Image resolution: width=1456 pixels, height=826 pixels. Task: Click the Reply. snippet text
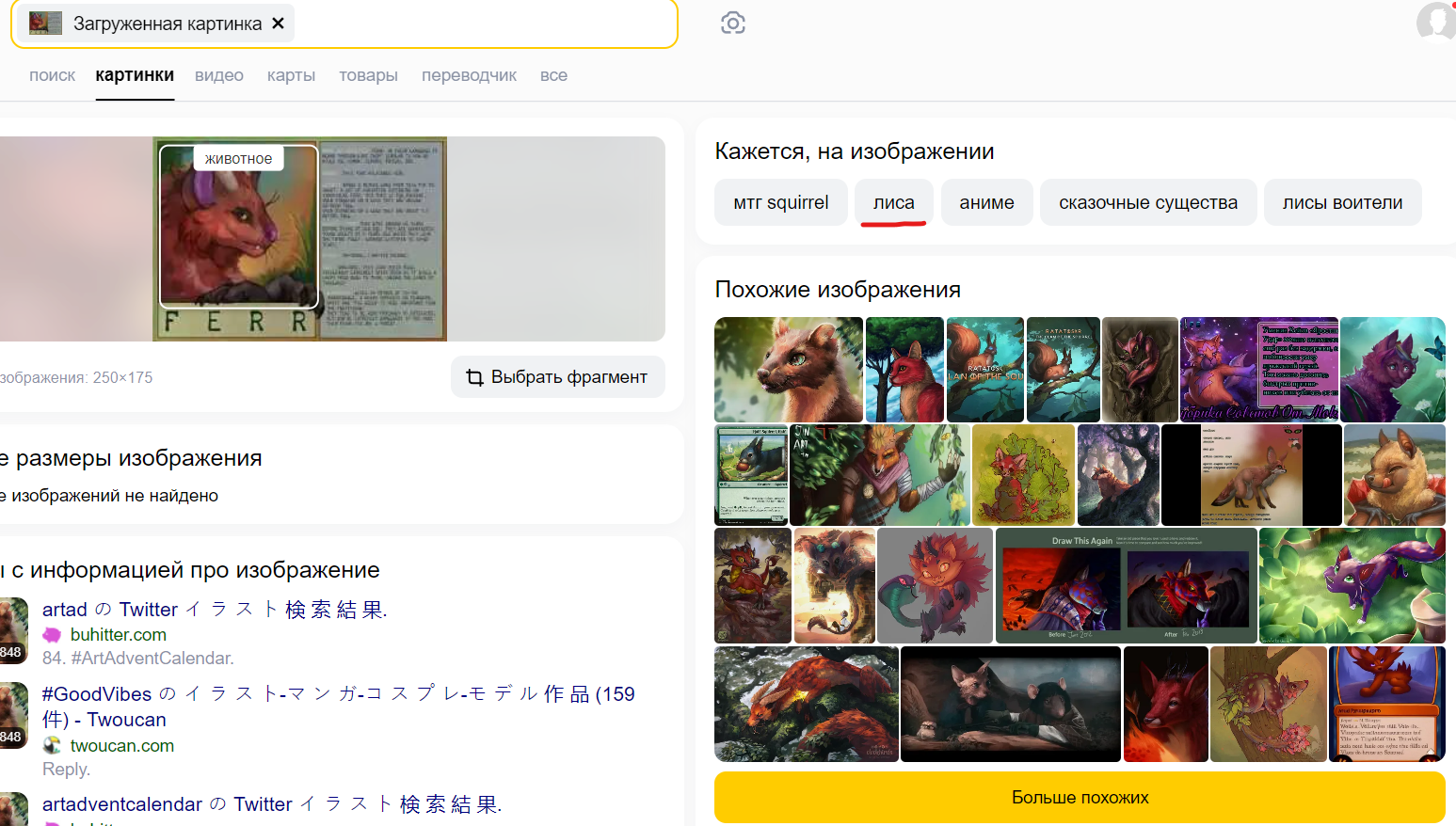(x=67, y=770)
